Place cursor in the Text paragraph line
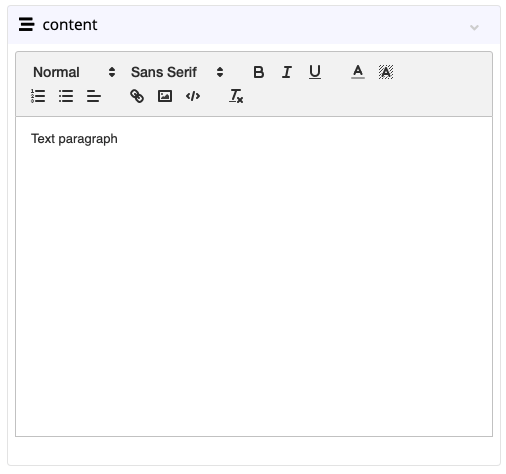 click(74, 139)
